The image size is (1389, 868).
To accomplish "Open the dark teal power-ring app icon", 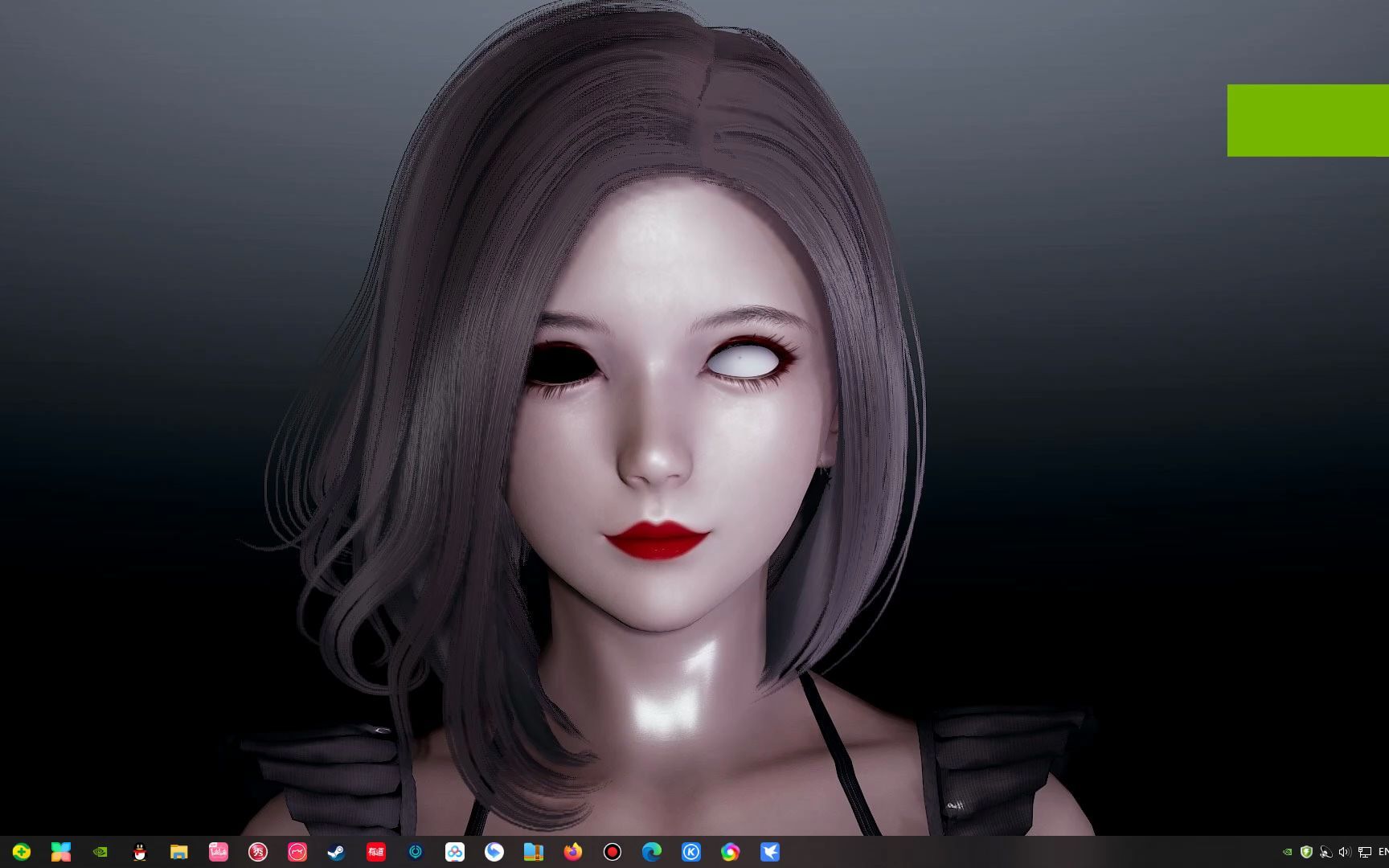I will (x=416, y=852).
